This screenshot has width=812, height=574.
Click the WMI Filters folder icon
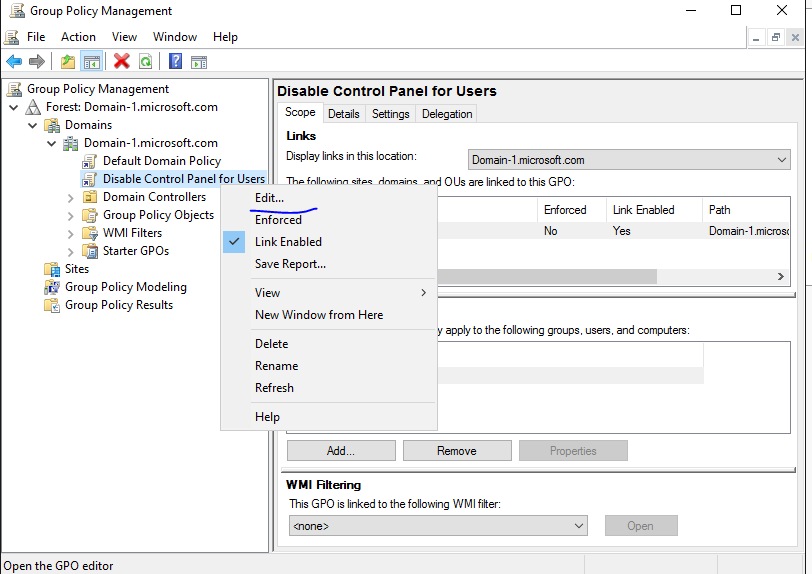[90, 233]
